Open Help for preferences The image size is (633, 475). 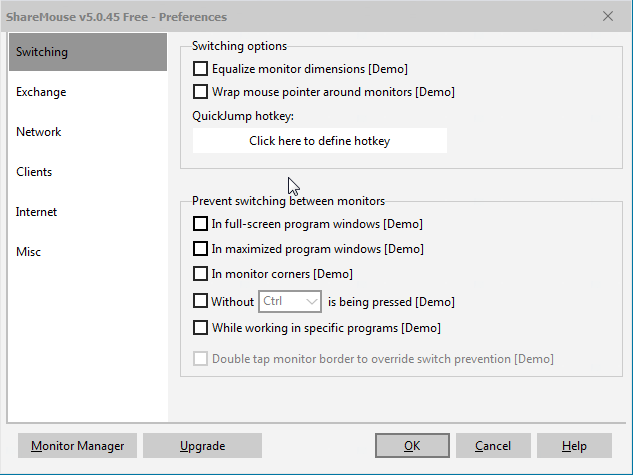point(574,446)
